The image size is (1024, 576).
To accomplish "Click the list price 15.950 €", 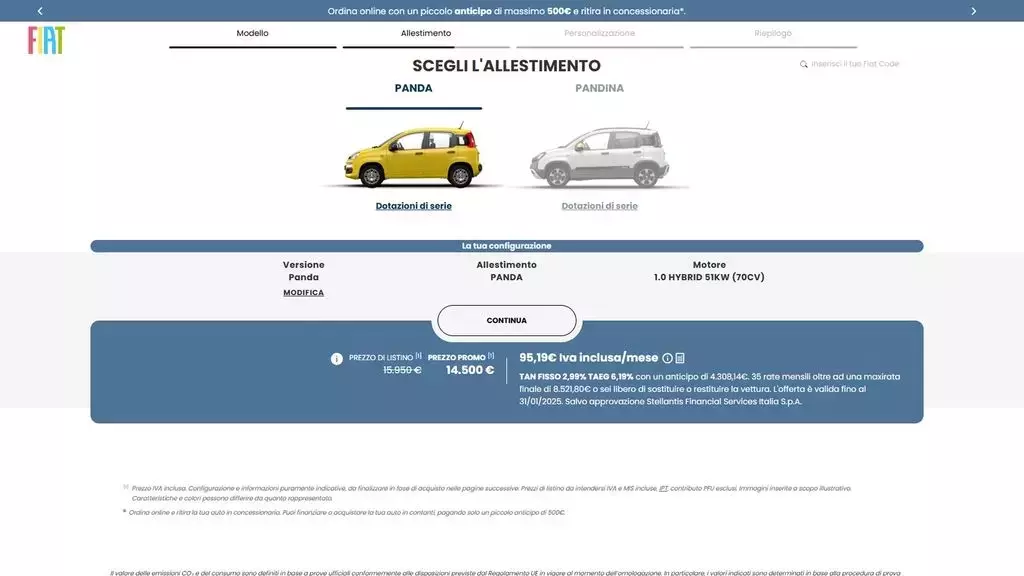I will pyautogui.click(x=402, y=370).
